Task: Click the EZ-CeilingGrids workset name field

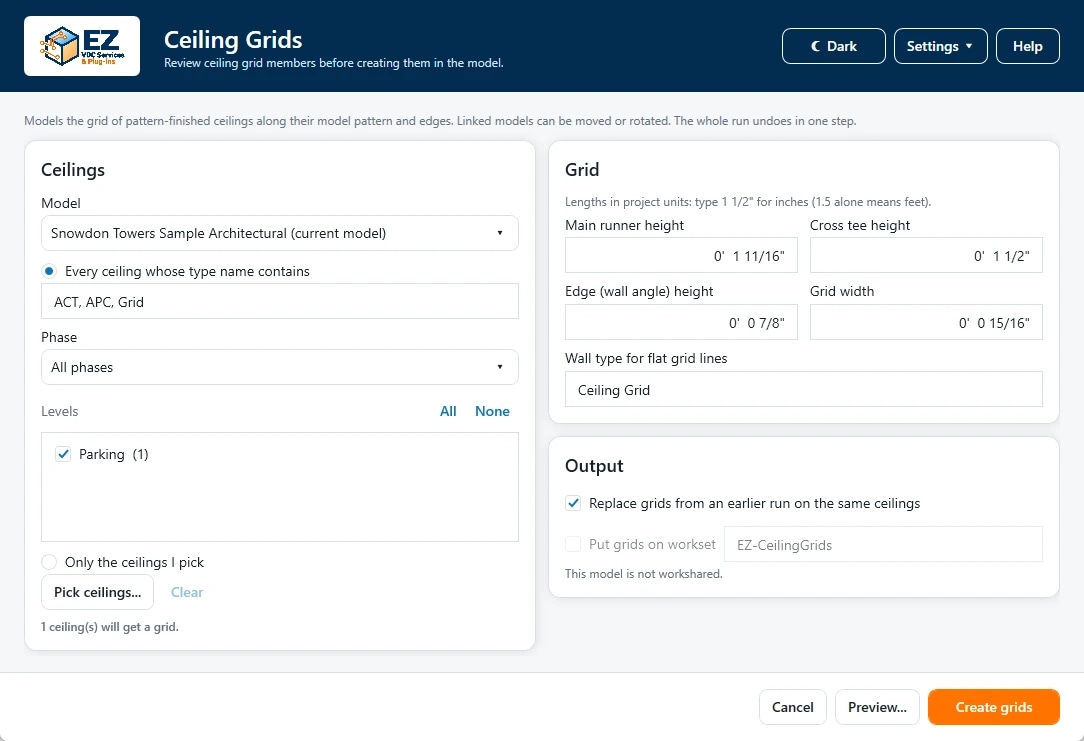Action: click(883, 545)
